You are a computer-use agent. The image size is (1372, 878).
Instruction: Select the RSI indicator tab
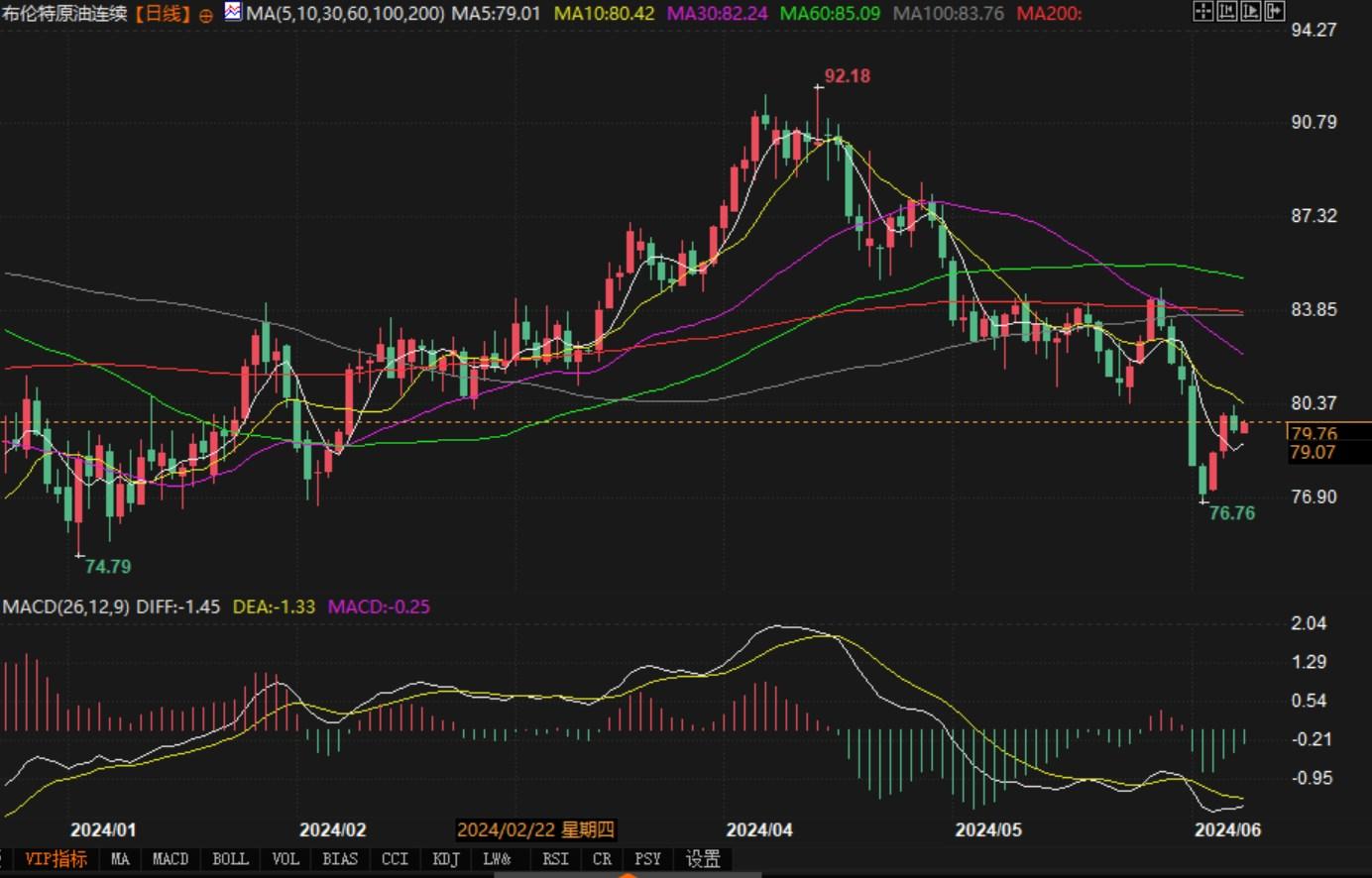(555, 859)
